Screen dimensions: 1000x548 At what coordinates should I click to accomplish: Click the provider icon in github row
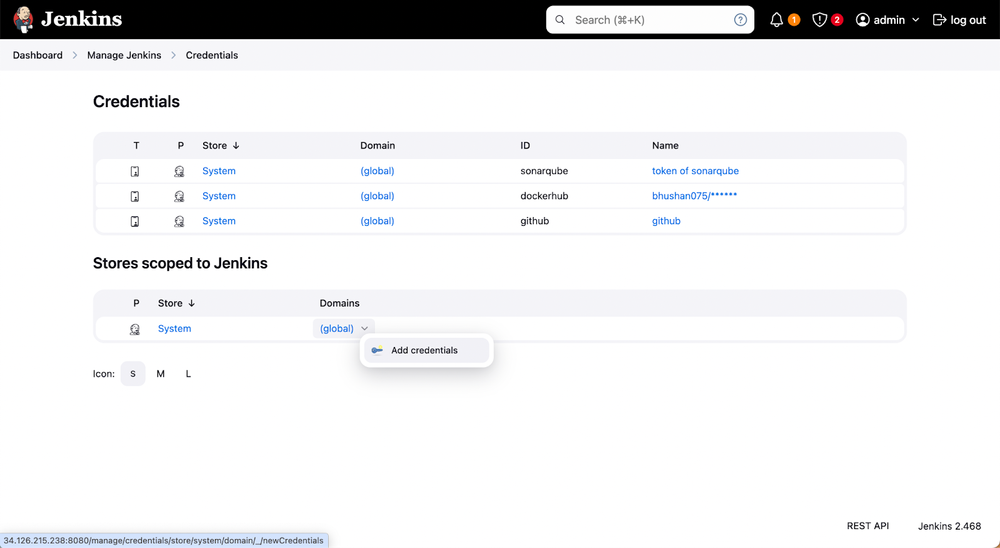[x=179, y=221]
